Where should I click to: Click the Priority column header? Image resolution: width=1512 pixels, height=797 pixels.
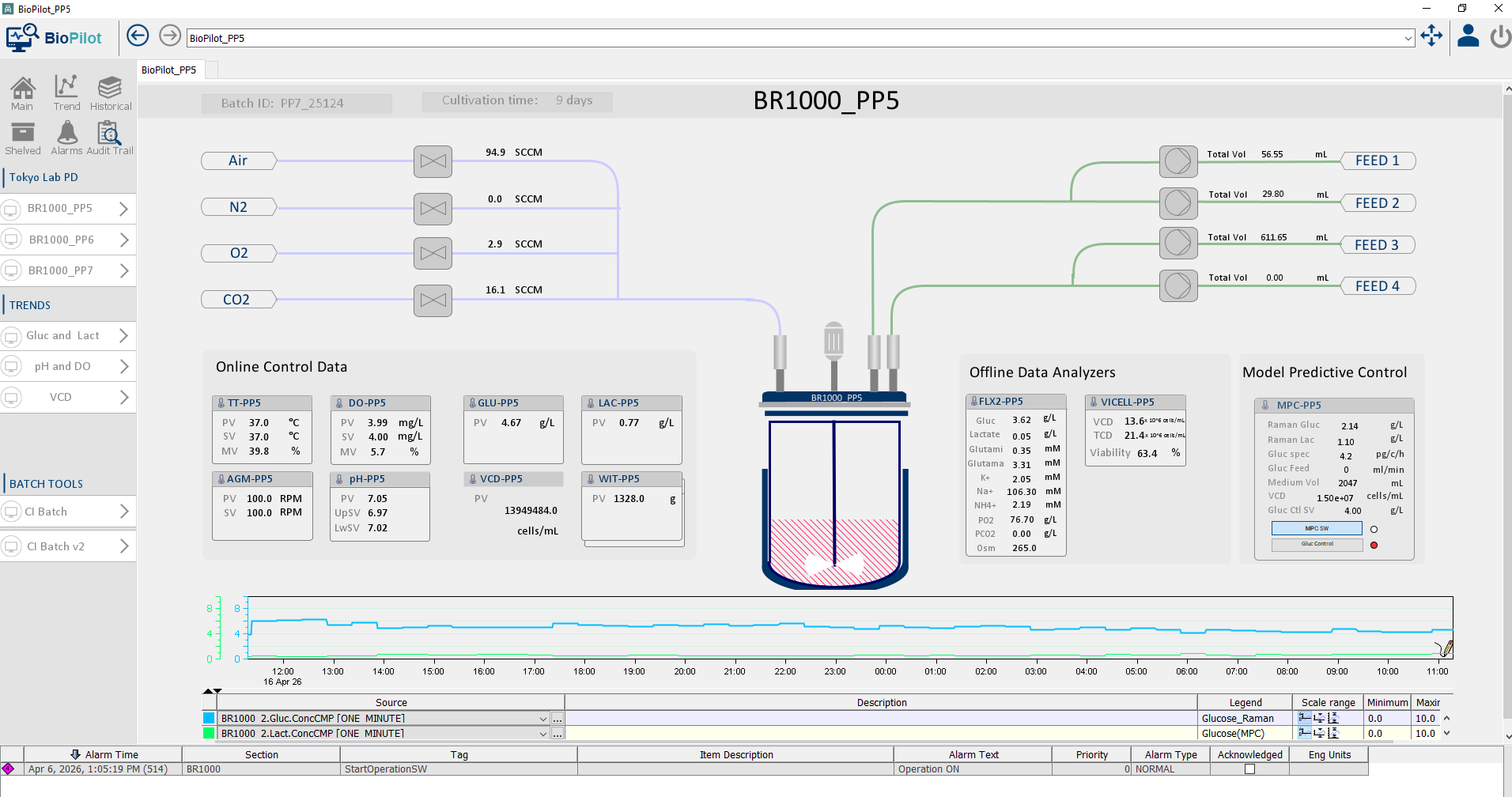pyautogui.click(x=1091, y=754)
